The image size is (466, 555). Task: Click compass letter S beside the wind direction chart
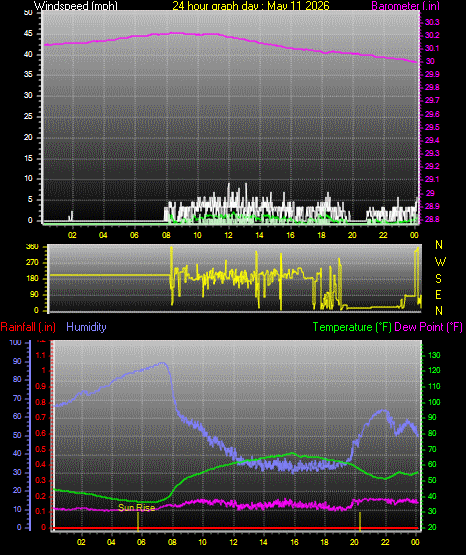click(x=439, y=279)
